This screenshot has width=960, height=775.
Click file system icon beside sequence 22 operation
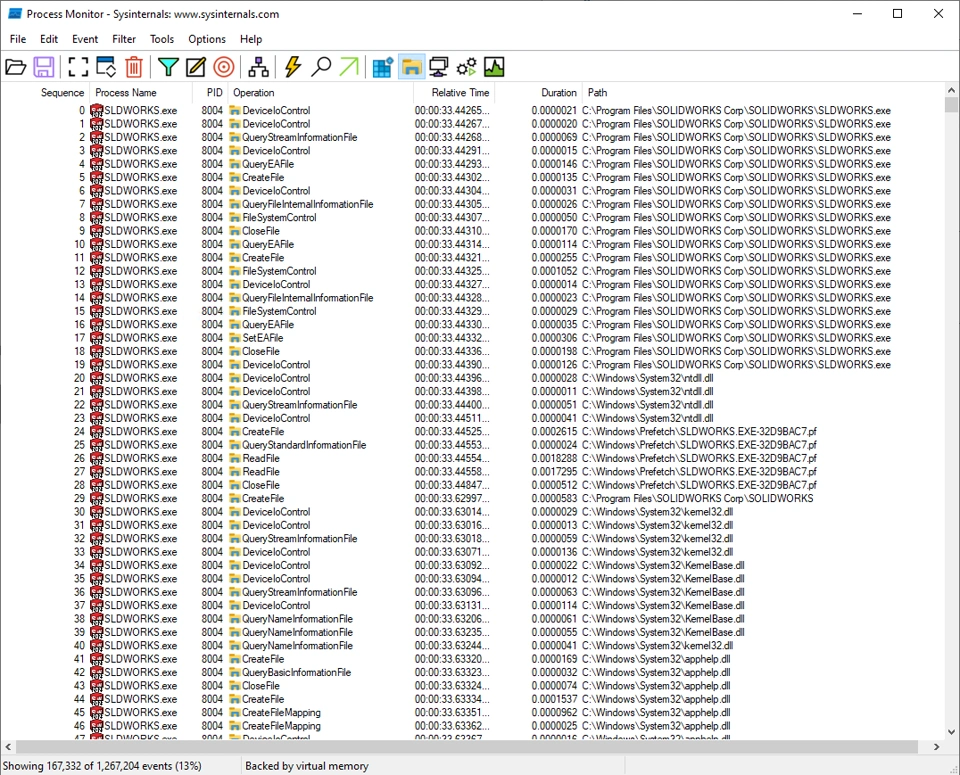(x=234, y=405)
